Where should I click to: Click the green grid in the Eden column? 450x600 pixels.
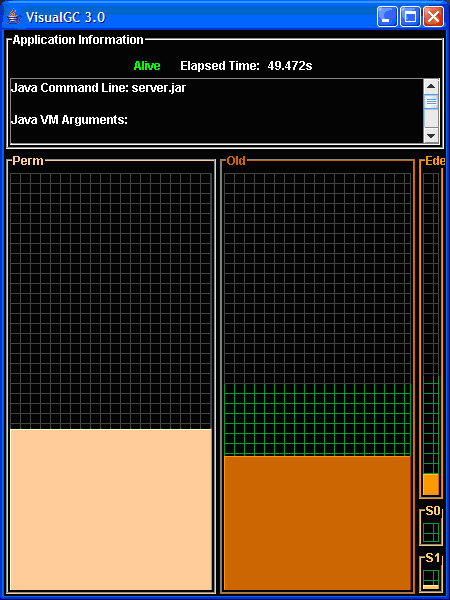point(431,425)
